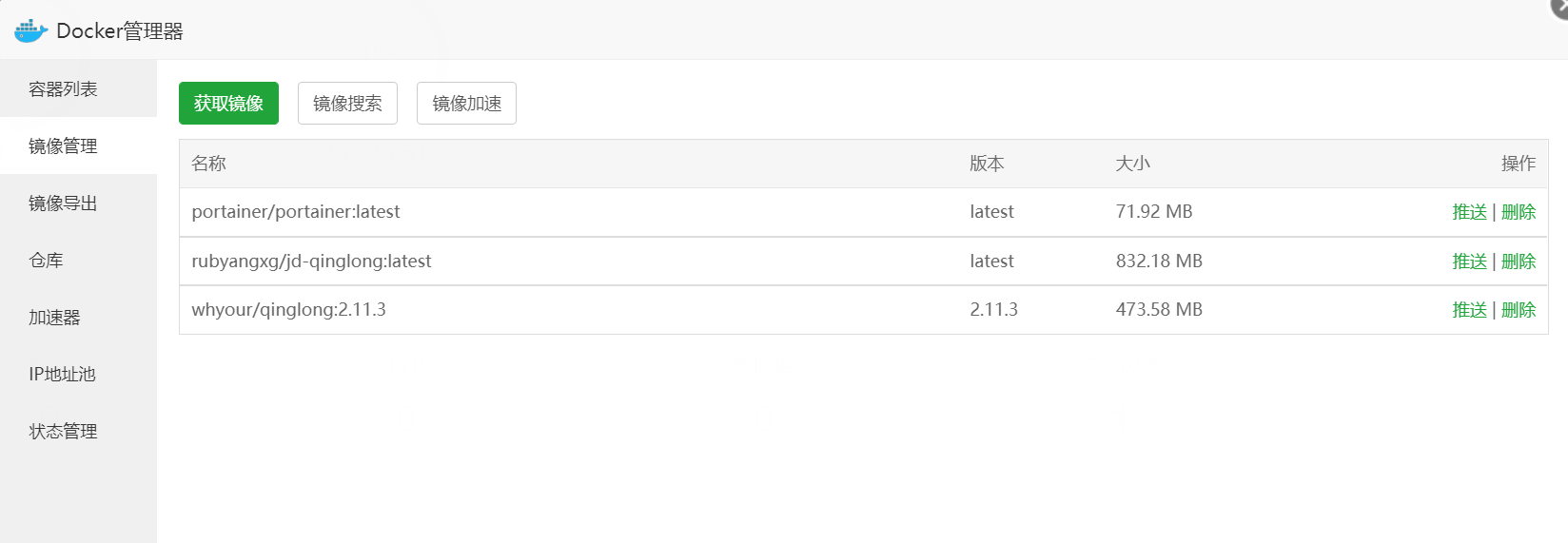Push the portainer/portainer image with 推送

pyautogui.click(x=1469, y=212)
